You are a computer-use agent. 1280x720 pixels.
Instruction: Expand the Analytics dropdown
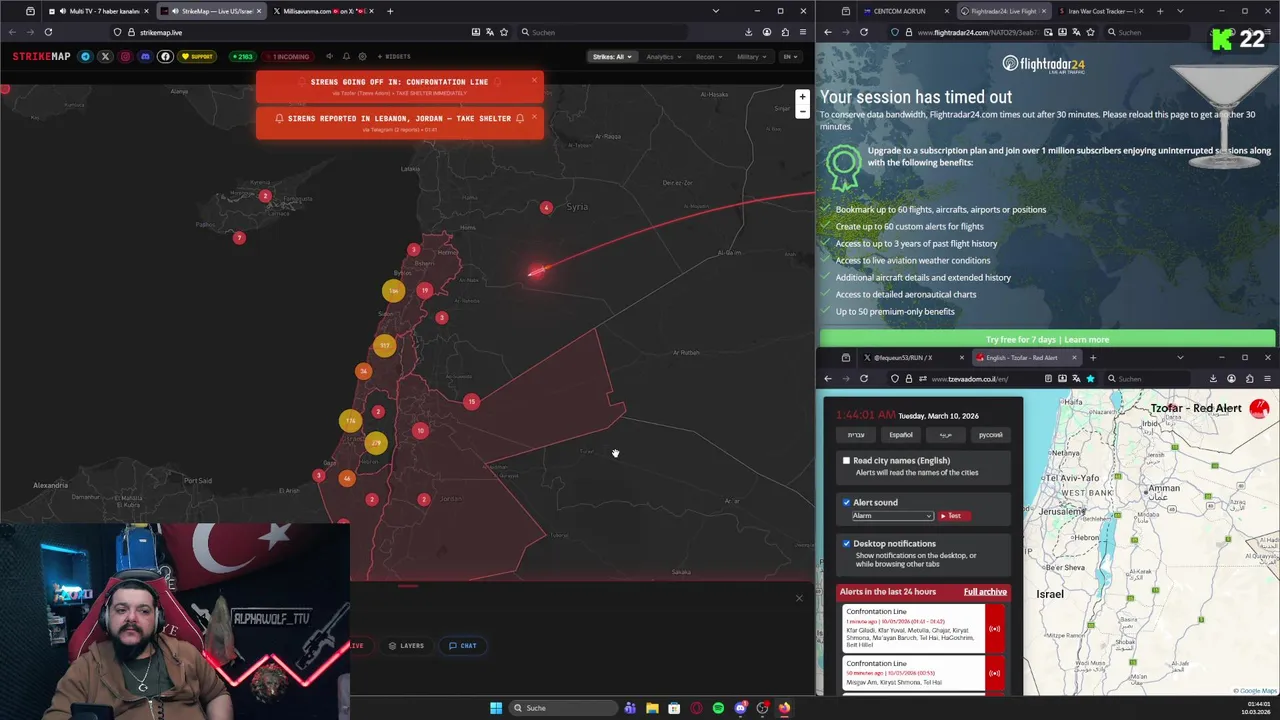(664, 56)
